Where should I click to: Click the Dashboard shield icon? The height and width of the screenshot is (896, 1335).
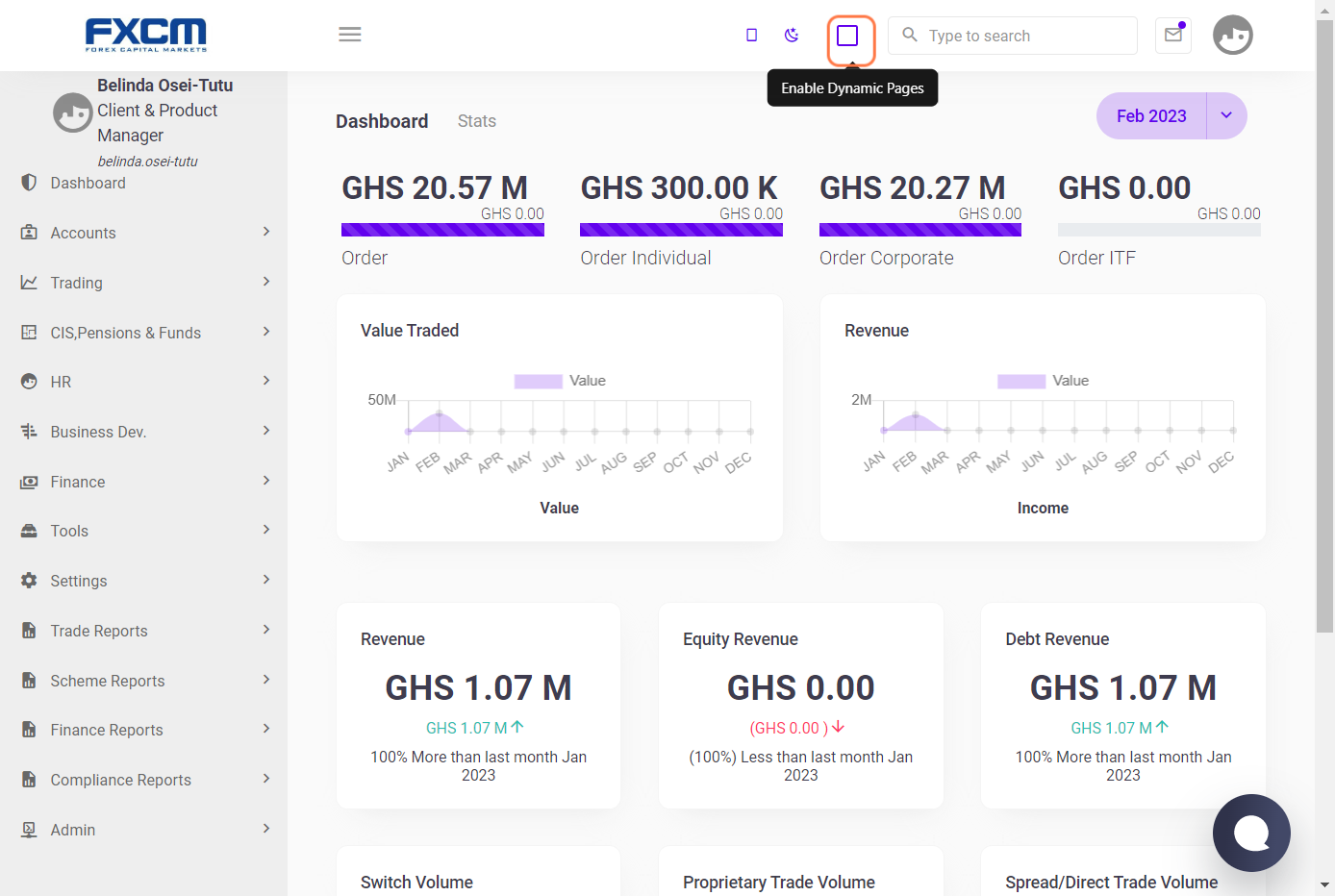click(29, 183)
